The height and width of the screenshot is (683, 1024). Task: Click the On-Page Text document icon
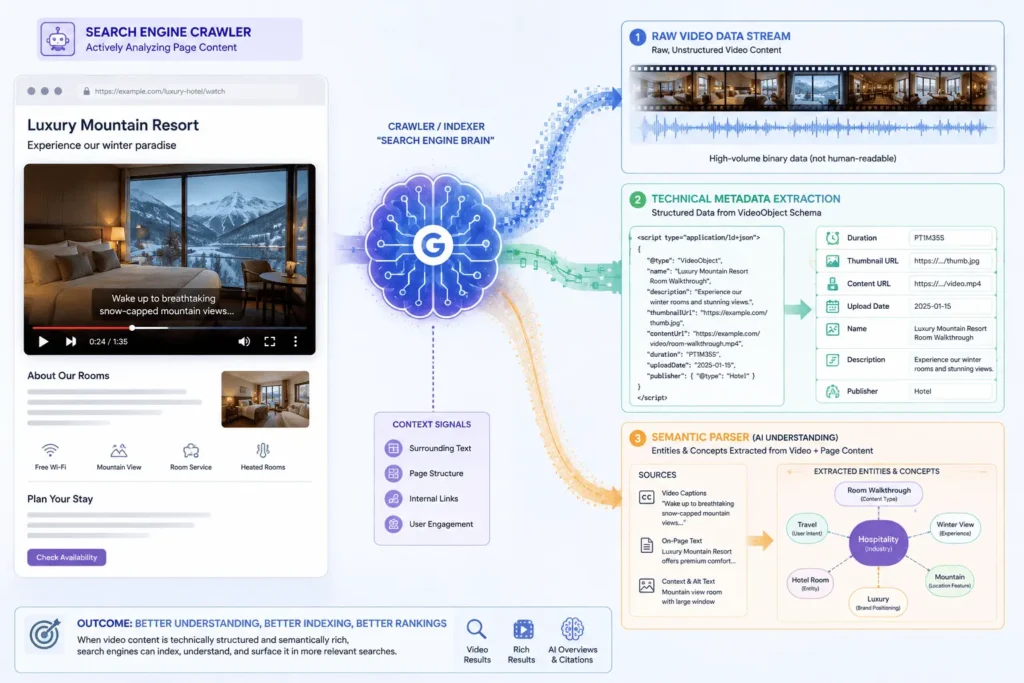646,545
